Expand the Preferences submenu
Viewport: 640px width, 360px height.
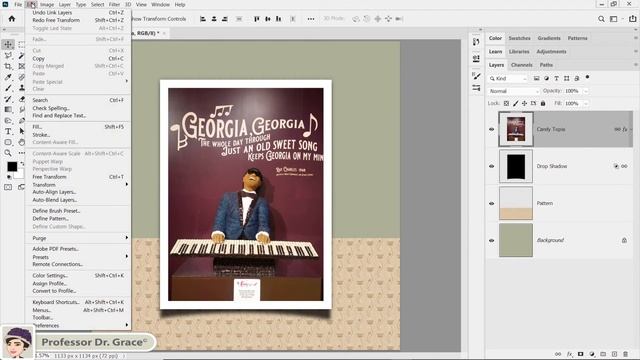click(78, 325)
